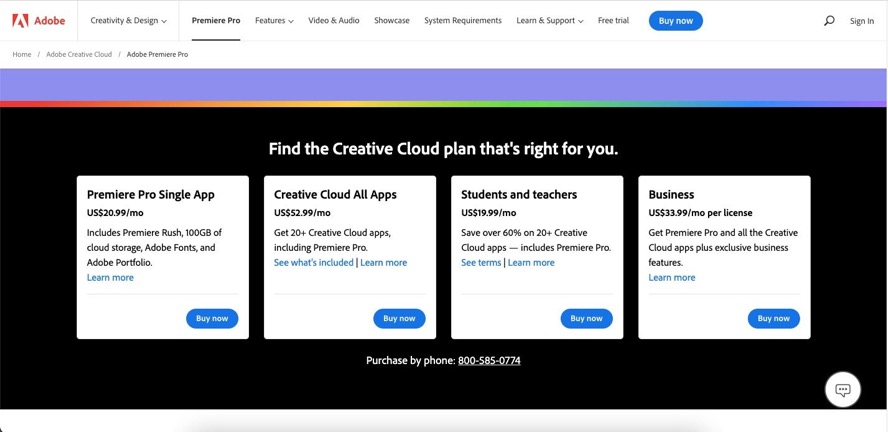Go to Showcase page

(x=391, y=20)
